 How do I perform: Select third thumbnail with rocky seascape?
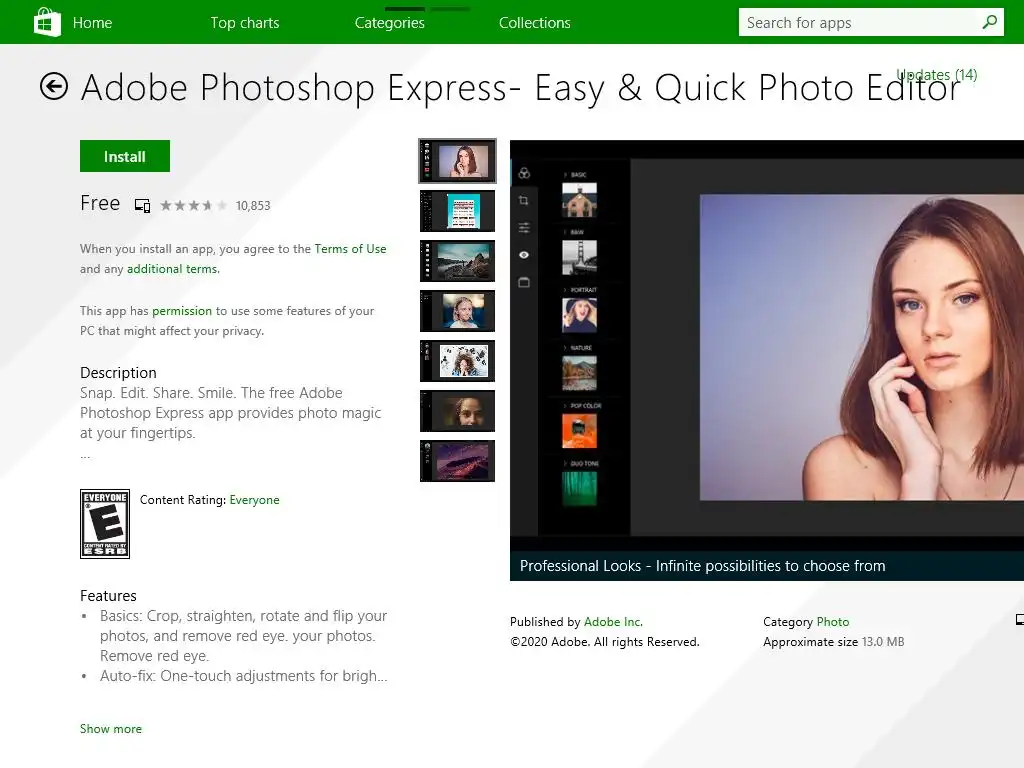pyautogui.click(x=457, y=261)
